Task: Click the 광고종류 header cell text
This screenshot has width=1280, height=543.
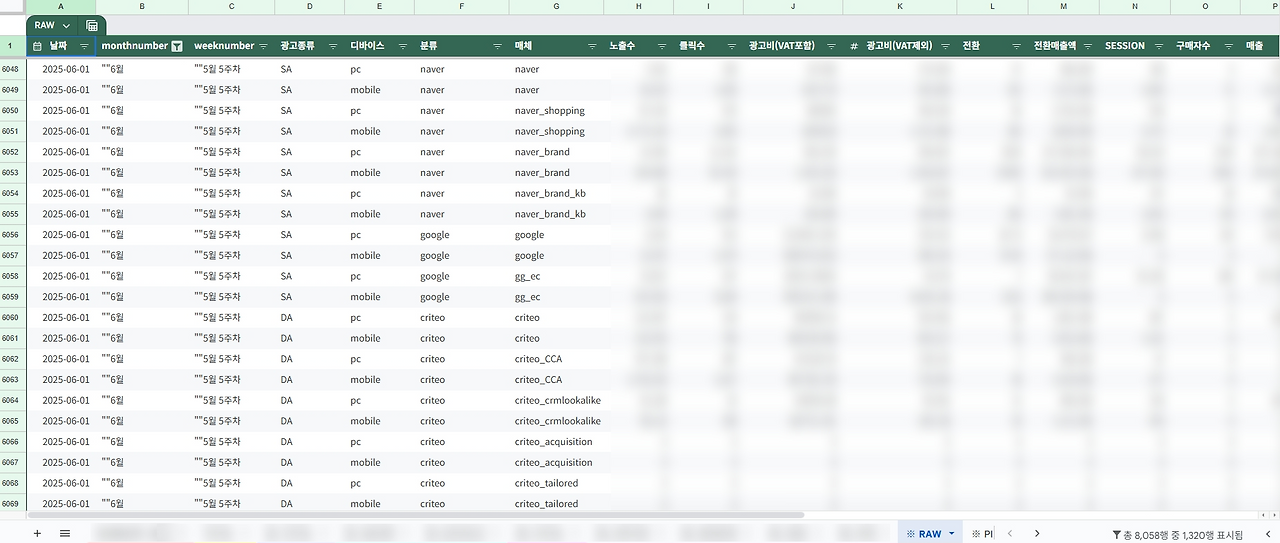Action: pyautogui.click(x=298, y=46)
